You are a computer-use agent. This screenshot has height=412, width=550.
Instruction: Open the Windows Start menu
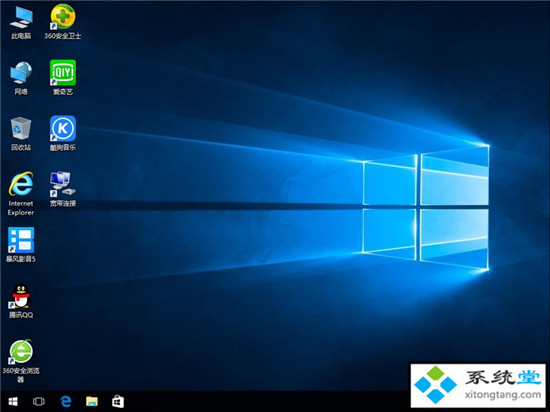point(13,401)
